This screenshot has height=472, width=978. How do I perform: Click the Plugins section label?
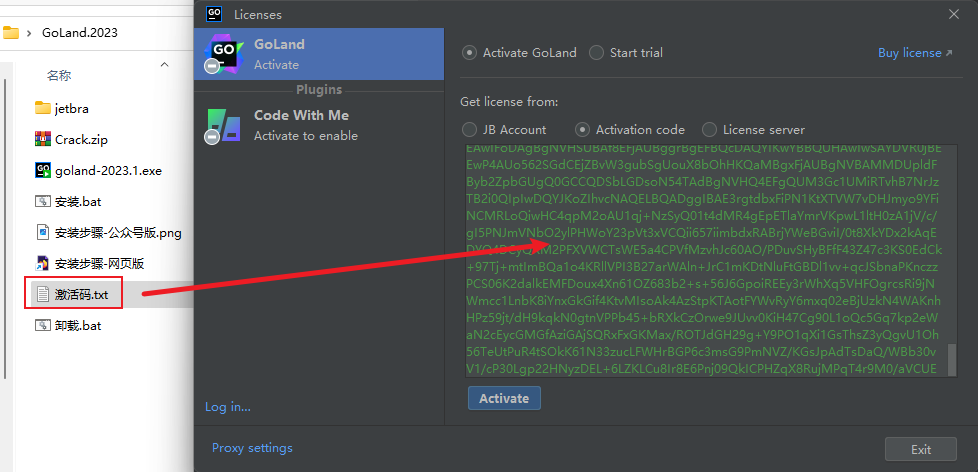point(319,90)
